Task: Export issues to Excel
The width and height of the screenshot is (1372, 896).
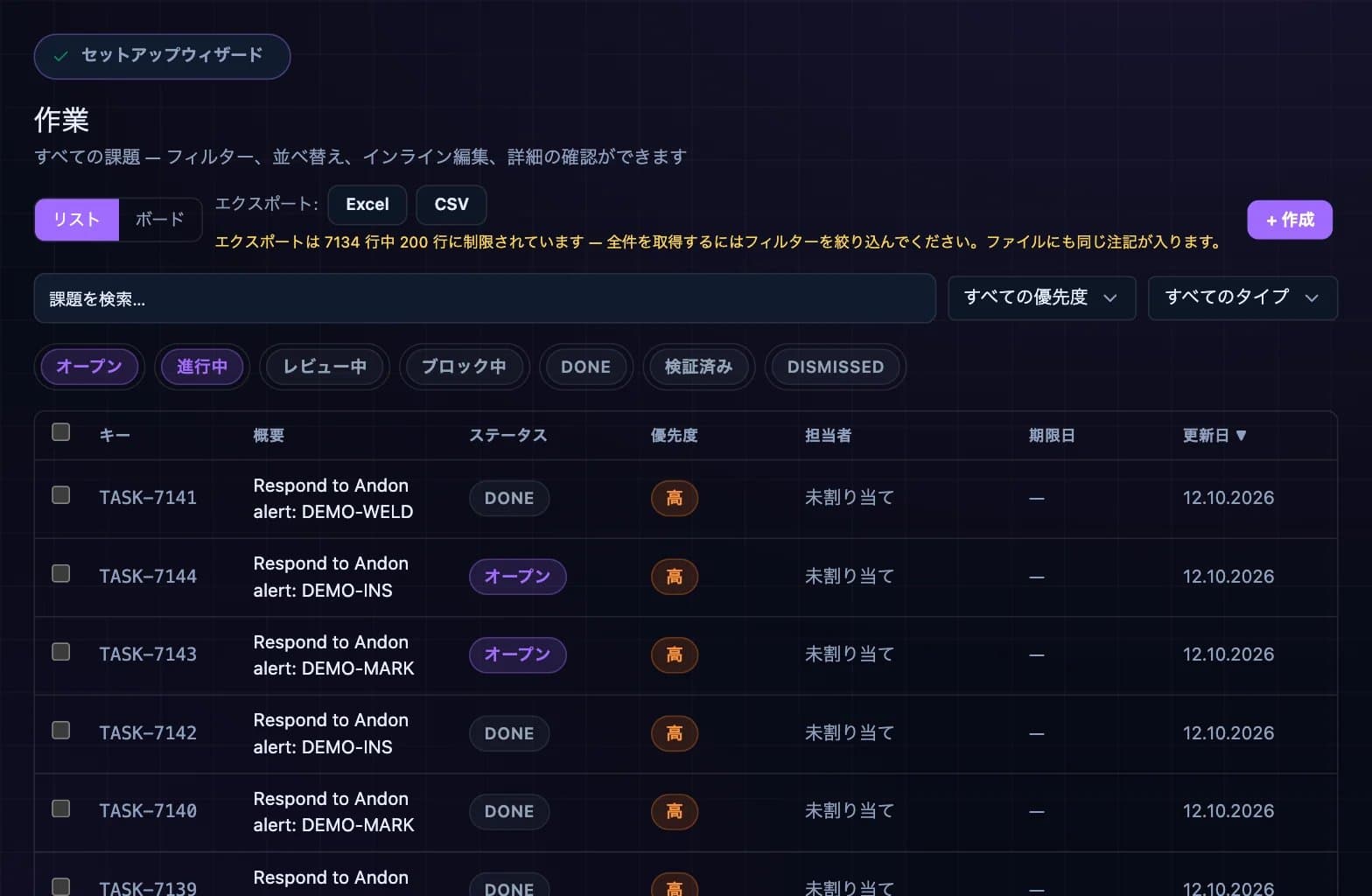Action: tap(367, 205)
